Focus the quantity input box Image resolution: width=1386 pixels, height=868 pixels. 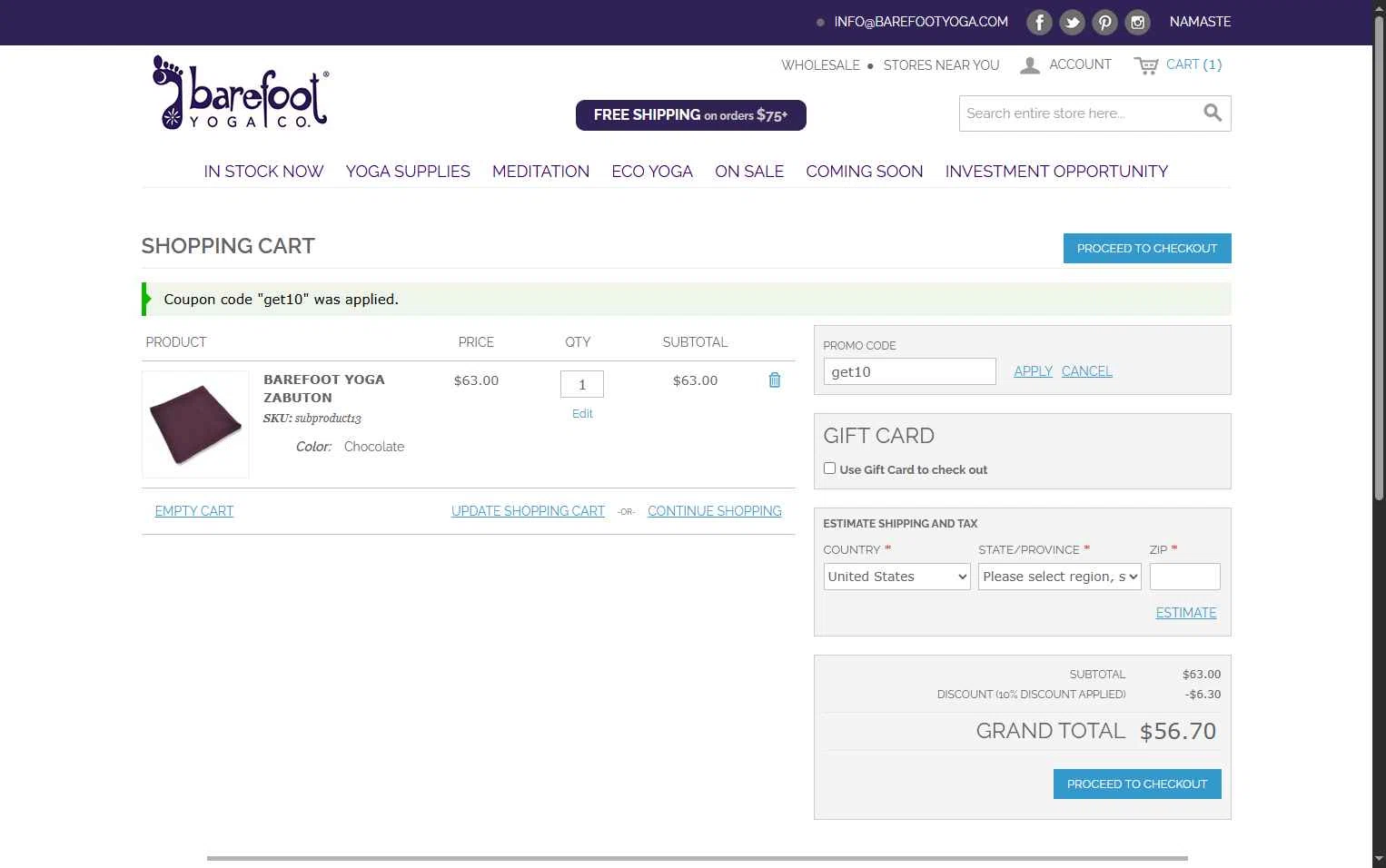tap(582, 384)
